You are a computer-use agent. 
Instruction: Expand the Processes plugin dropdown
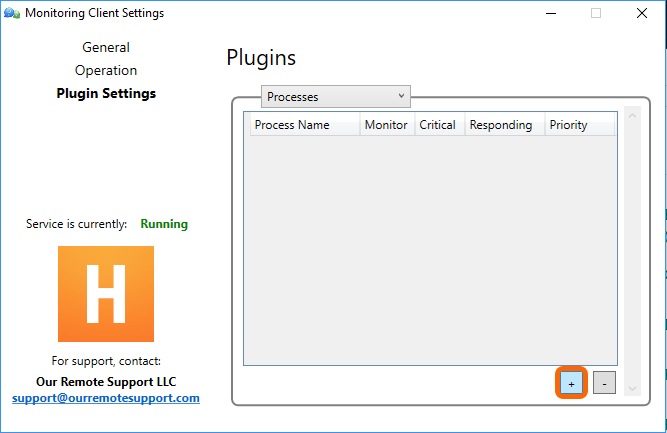pyautogui.click(x=336, y=97)
